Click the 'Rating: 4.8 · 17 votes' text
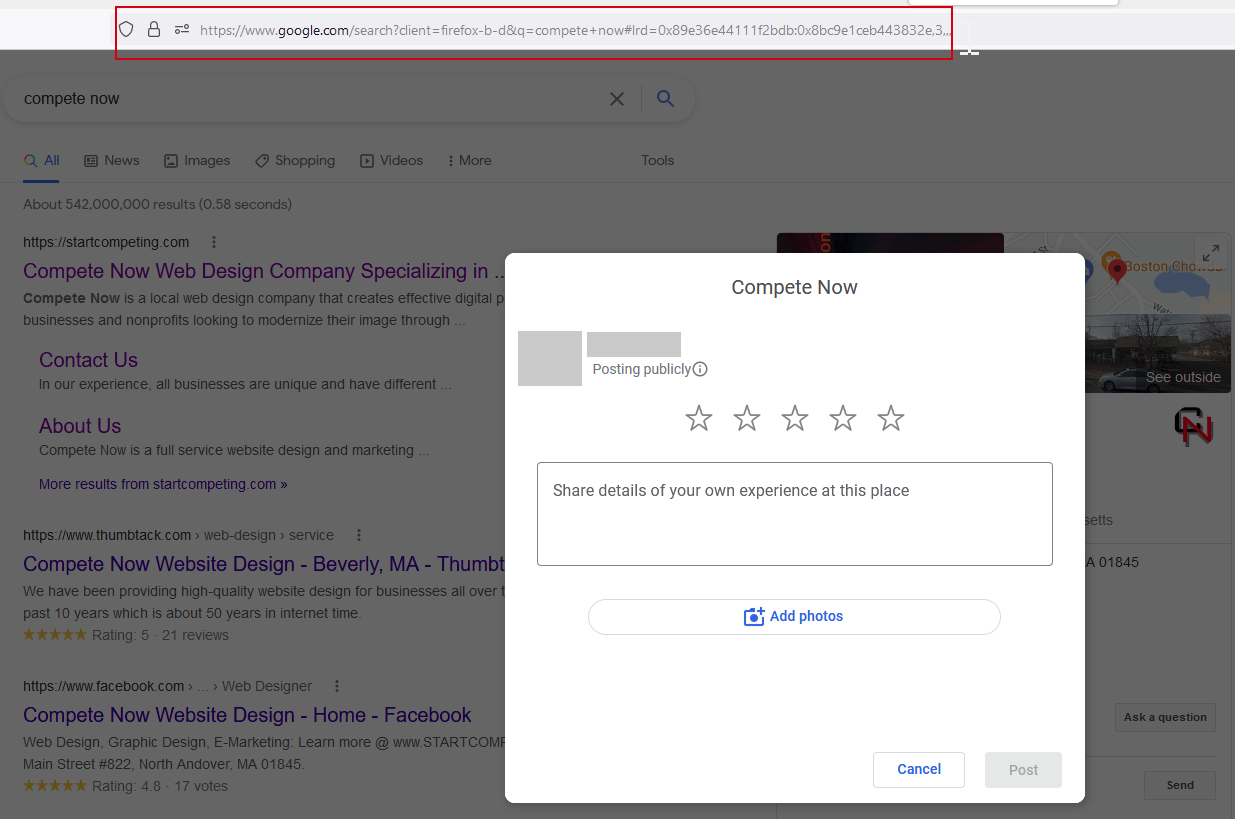The image size is (1235, 819). coord(160,786)
